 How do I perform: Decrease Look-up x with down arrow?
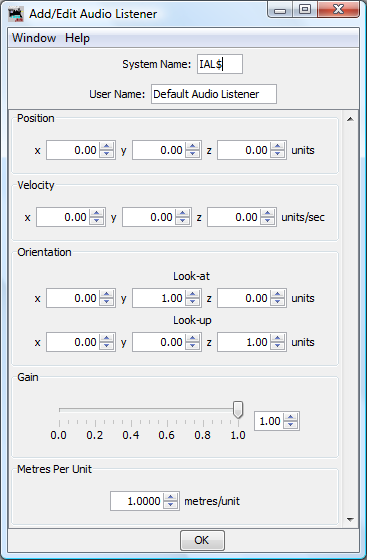[x=106, y=346]
